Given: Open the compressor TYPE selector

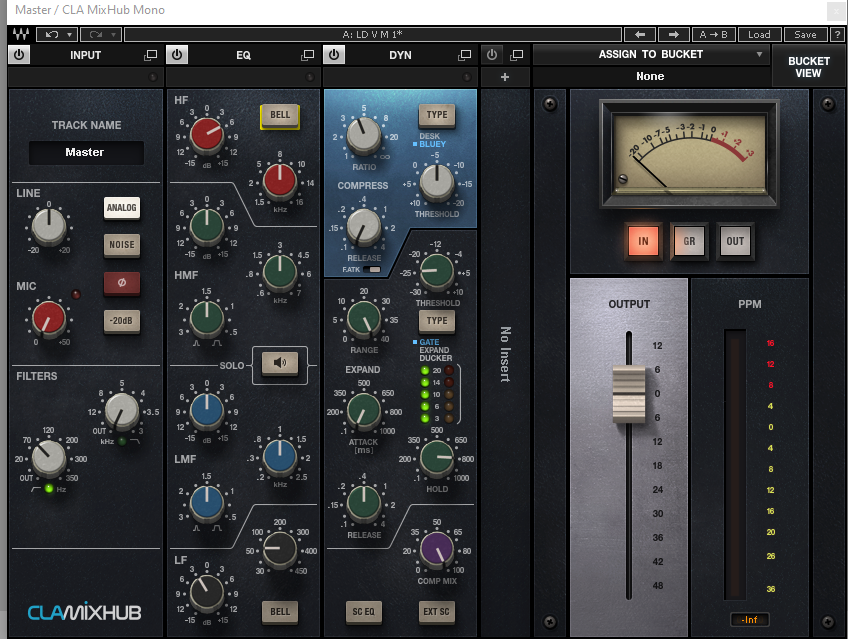Looking at the screenshot, I should point(436,115).
